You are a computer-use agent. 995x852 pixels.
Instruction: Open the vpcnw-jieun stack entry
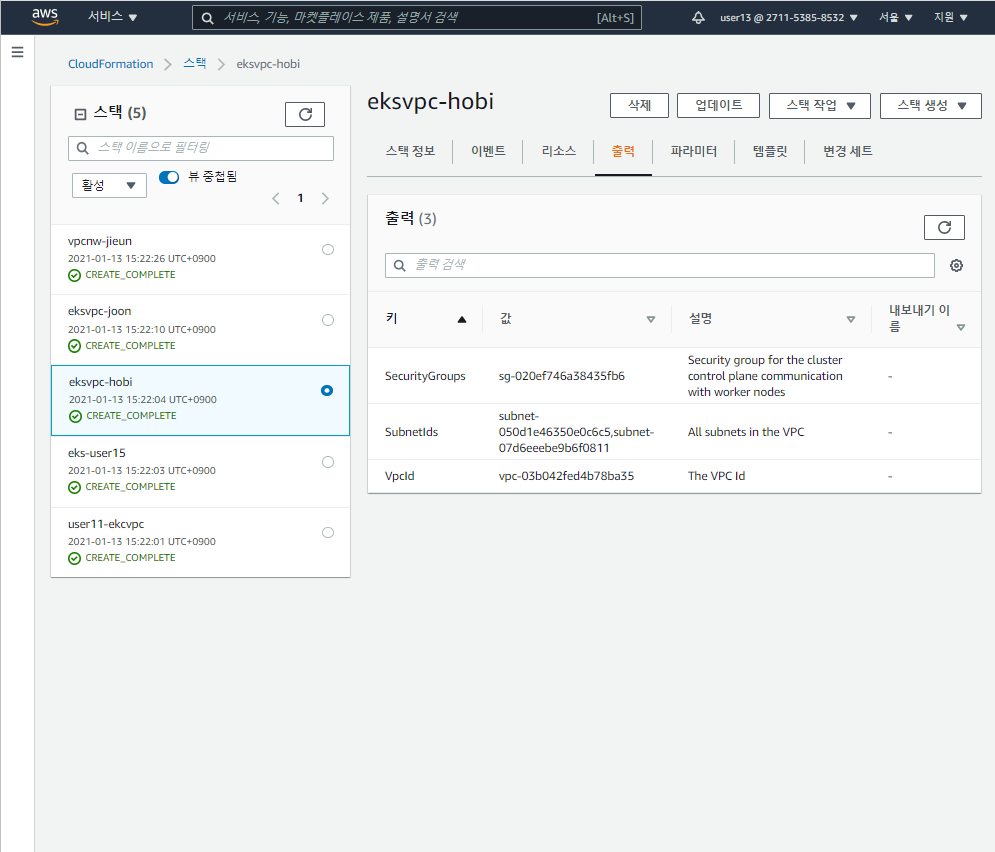(201, 259)
